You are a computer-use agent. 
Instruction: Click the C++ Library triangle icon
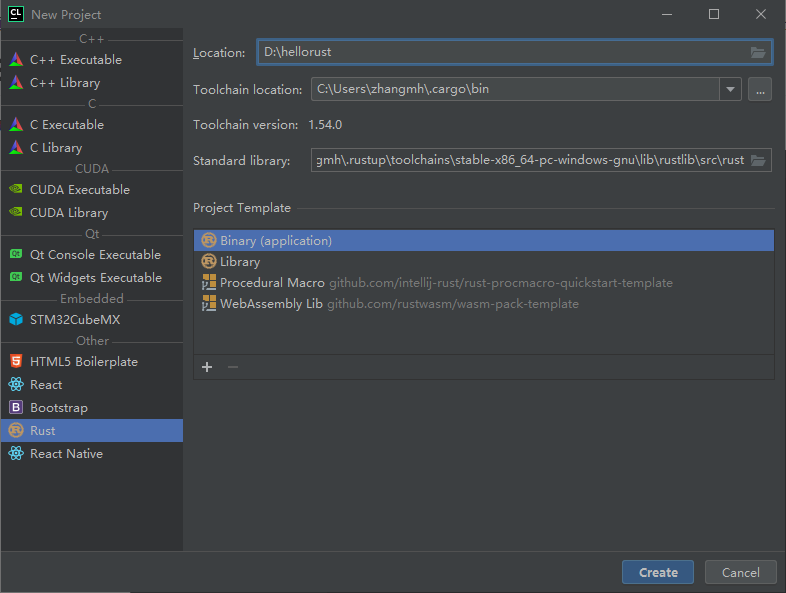tap(16, 82)
